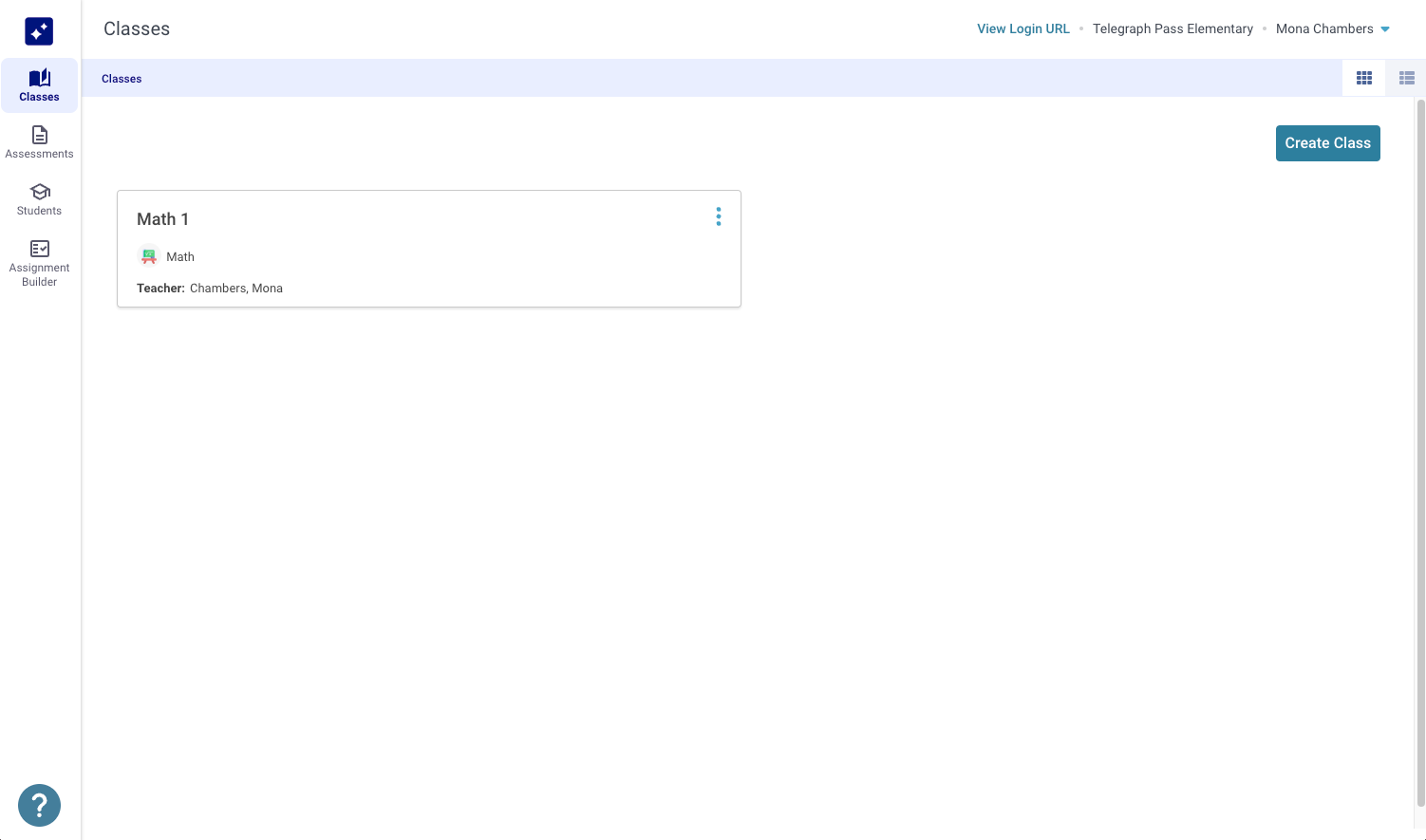Open the Classes section from the sidebar
Screen dimensions: 1426x840
[39, 85]
